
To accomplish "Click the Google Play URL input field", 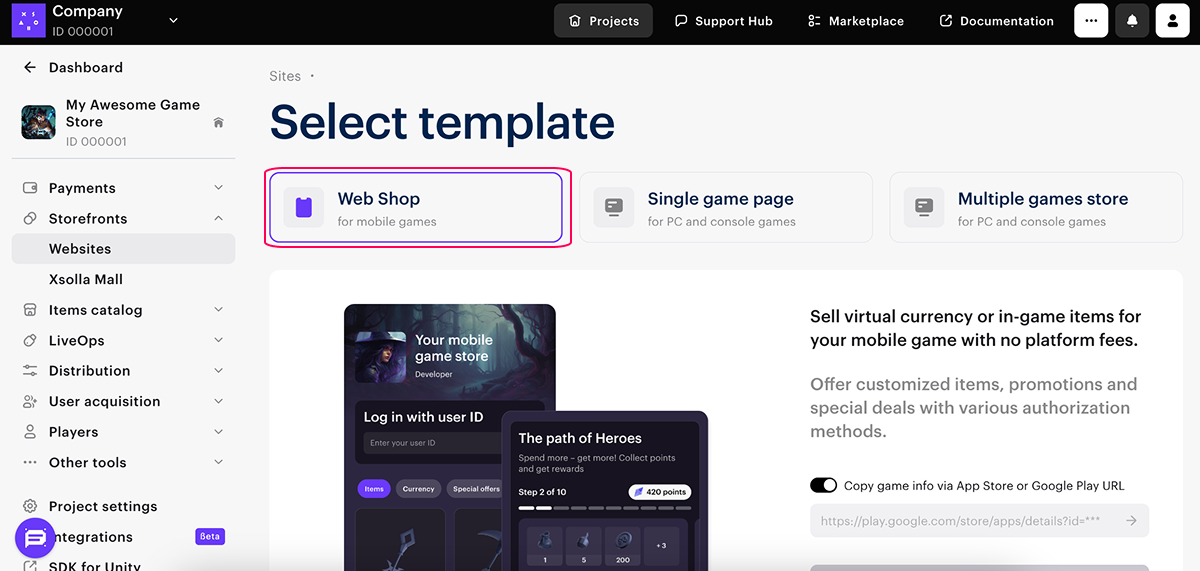I will [965, 521].
